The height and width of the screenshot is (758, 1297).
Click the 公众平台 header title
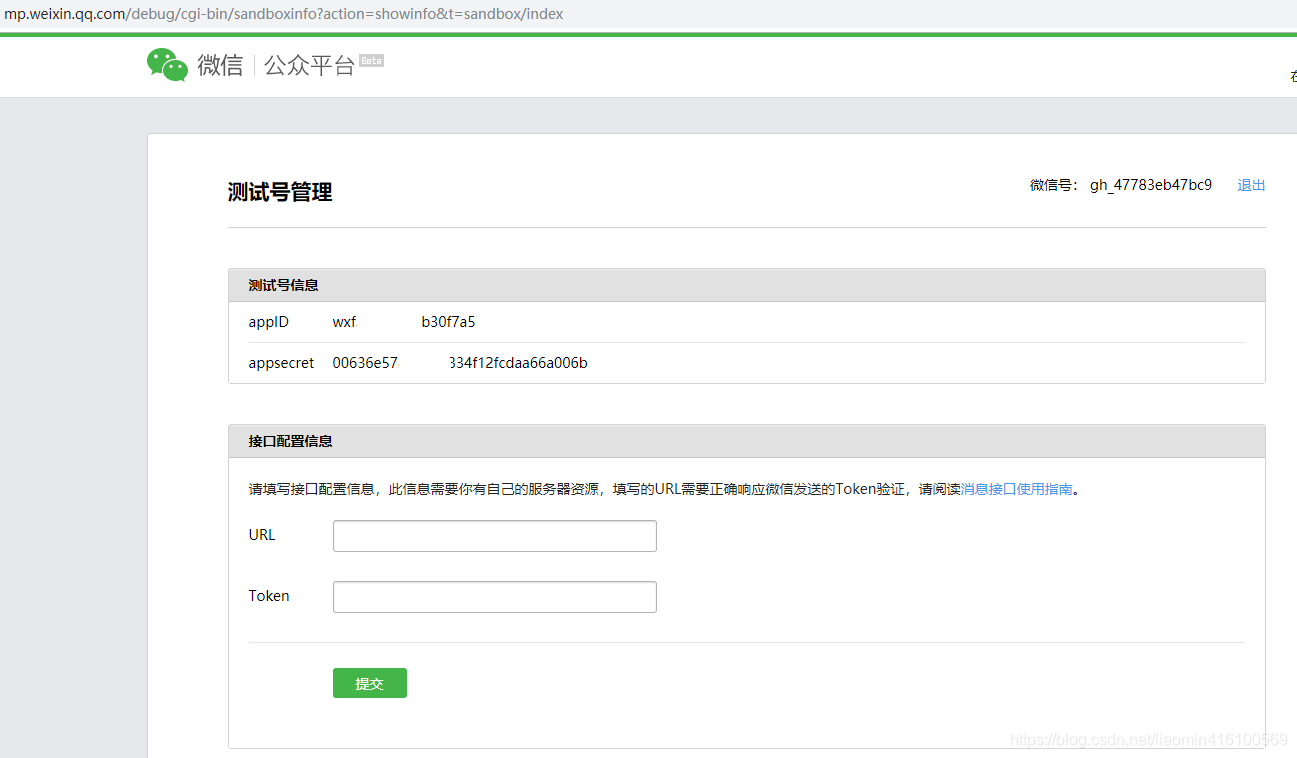(x=309, y=66)
